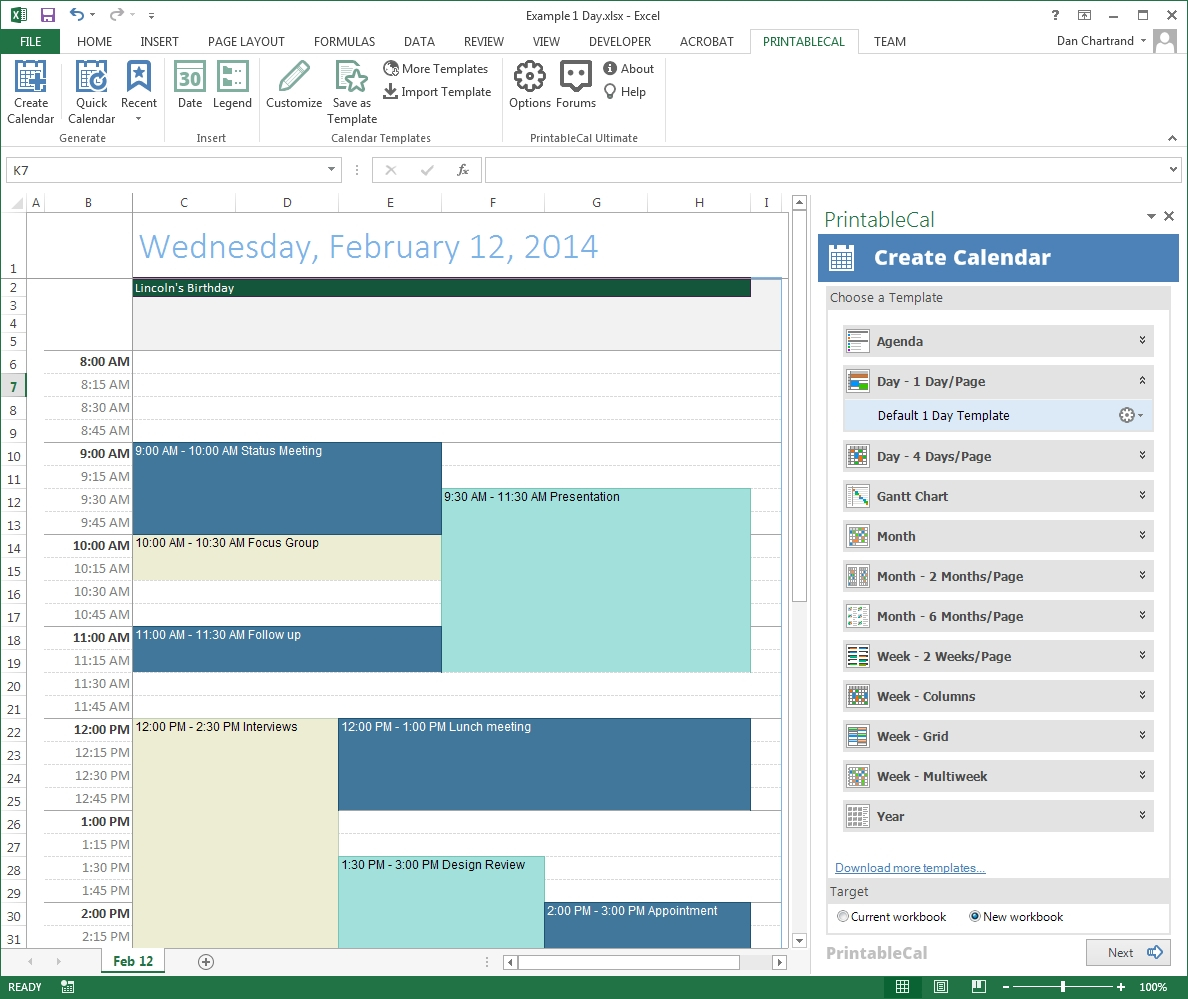Open Dan Chartrand account menu
The image size is (1188, 999).
[1102, 41]
